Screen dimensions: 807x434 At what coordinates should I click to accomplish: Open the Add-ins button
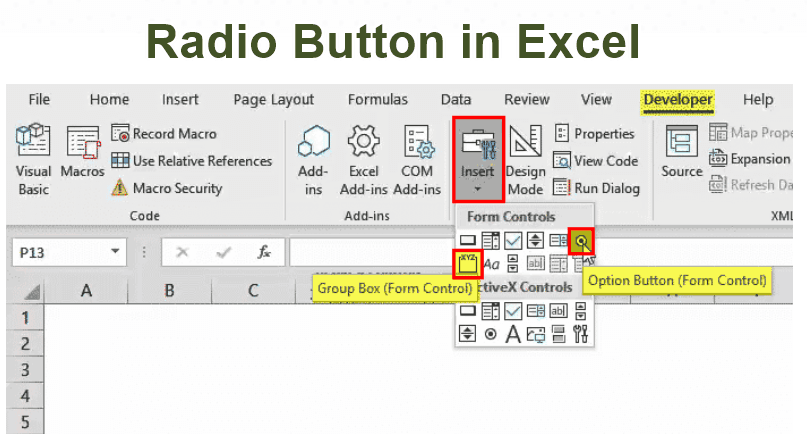click(313, 160)
